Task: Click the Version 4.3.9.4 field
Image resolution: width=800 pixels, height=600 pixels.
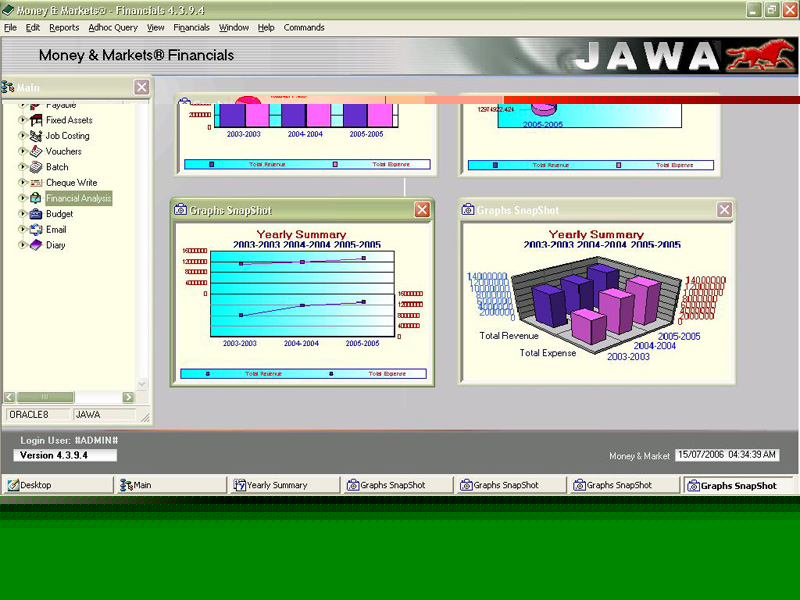Action: [65, 455]
